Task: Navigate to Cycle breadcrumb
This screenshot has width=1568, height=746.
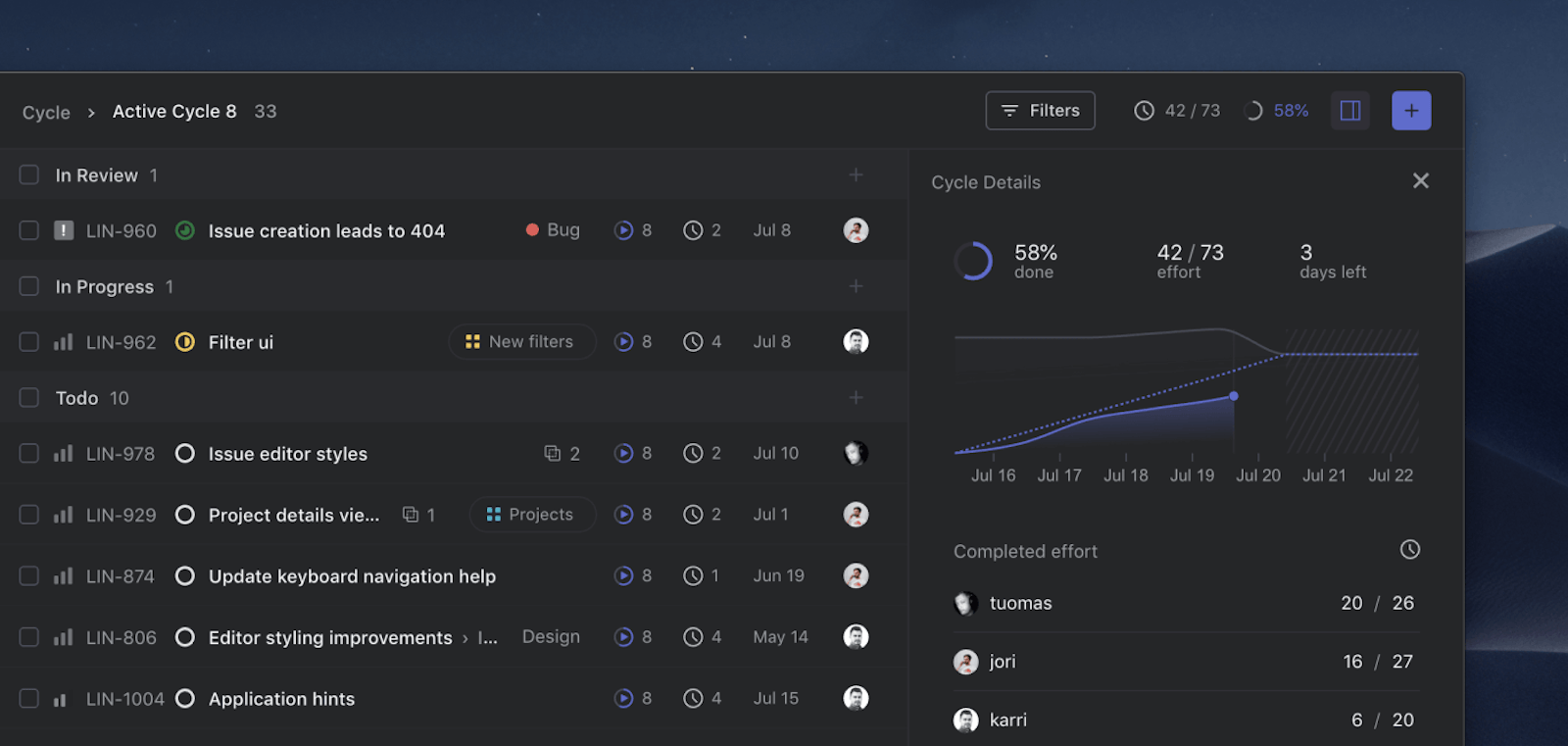Action: point(46,113)
